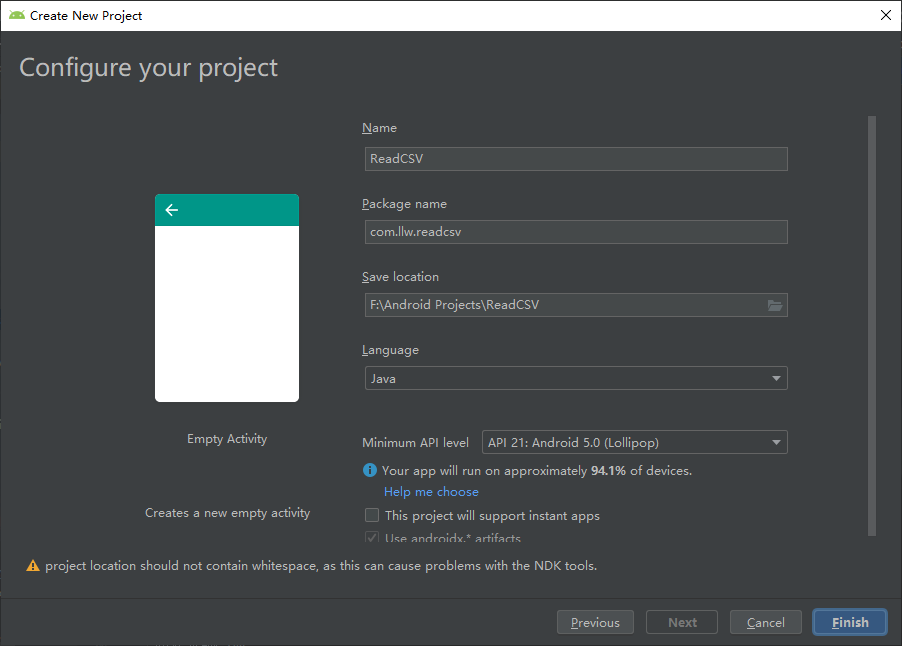Image resolution: width=902 pixels, height=646 pixels.
Task: Enable 'This project will support instant apps'
Action: 372,515
